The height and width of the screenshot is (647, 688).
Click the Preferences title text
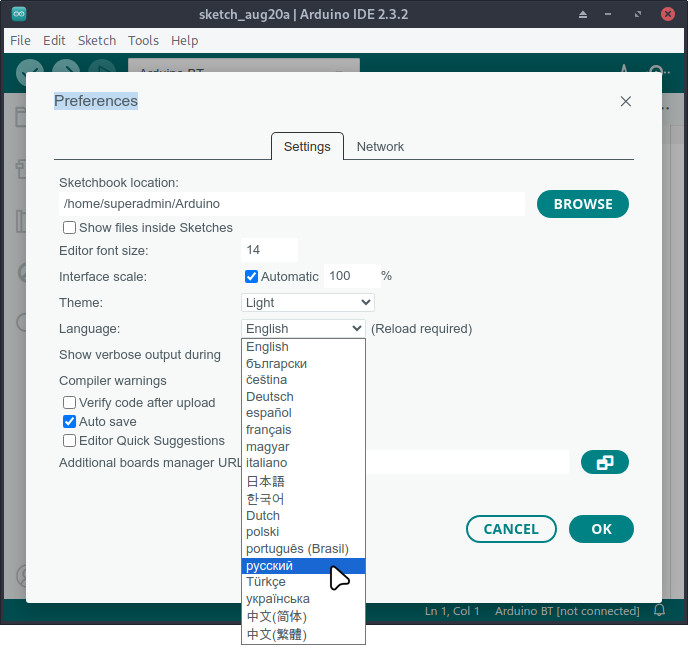pos(96,101)
